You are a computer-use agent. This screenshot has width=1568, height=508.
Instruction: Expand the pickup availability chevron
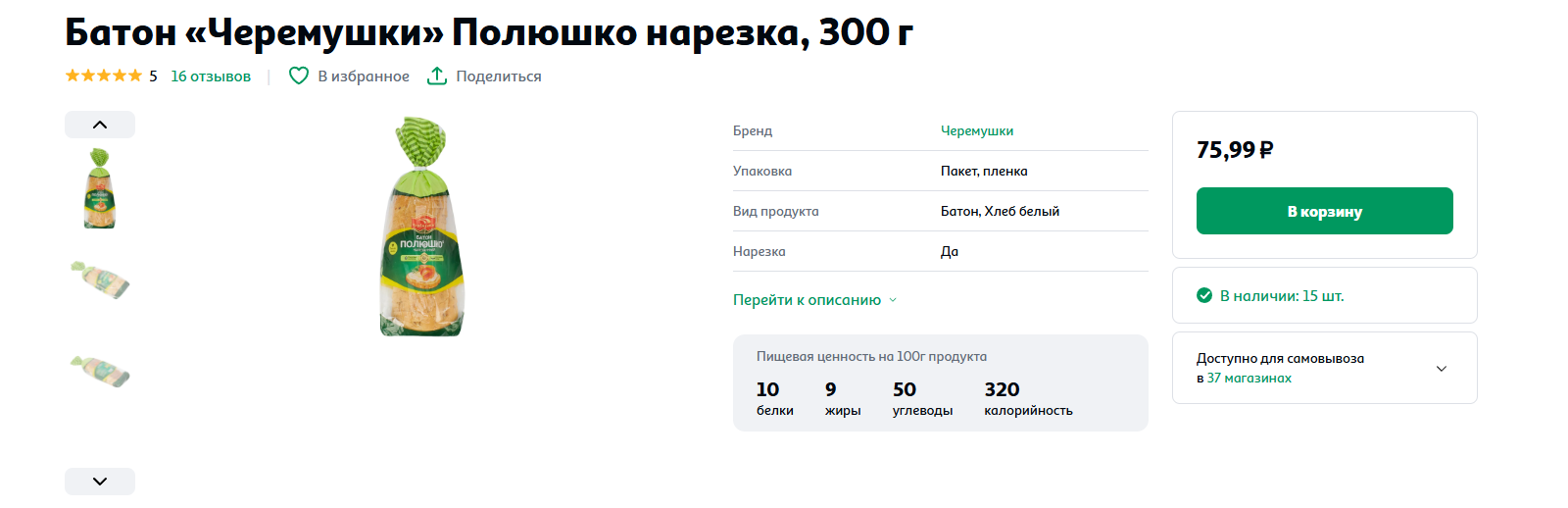coord(1442,369)
